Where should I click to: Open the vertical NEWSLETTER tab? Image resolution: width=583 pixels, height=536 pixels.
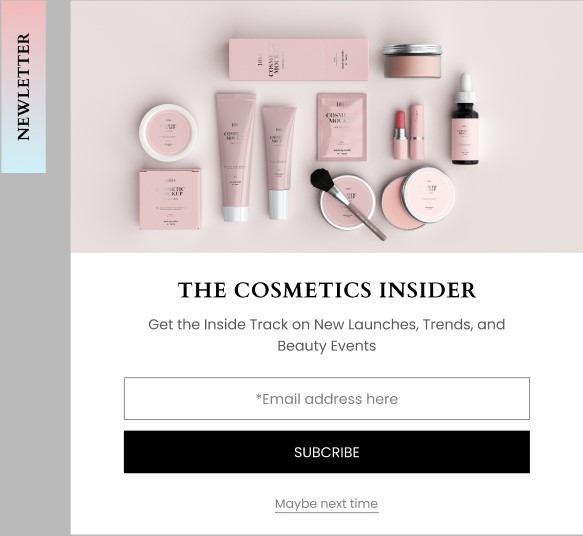[x=23, y=87]
